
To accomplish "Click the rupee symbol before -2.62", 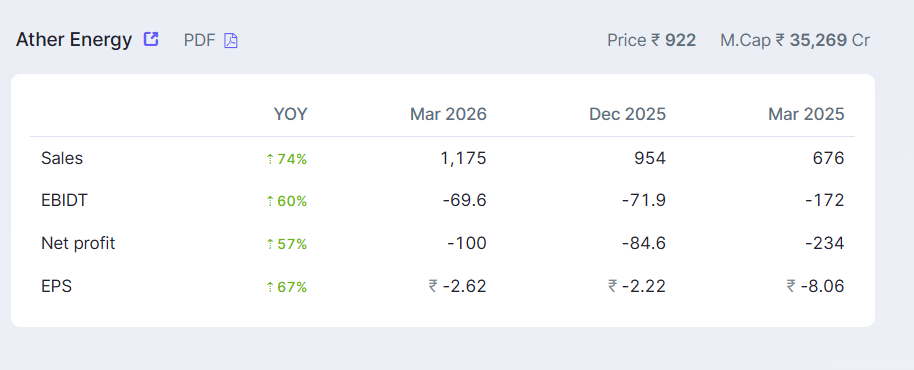I will tap(433, 286).
